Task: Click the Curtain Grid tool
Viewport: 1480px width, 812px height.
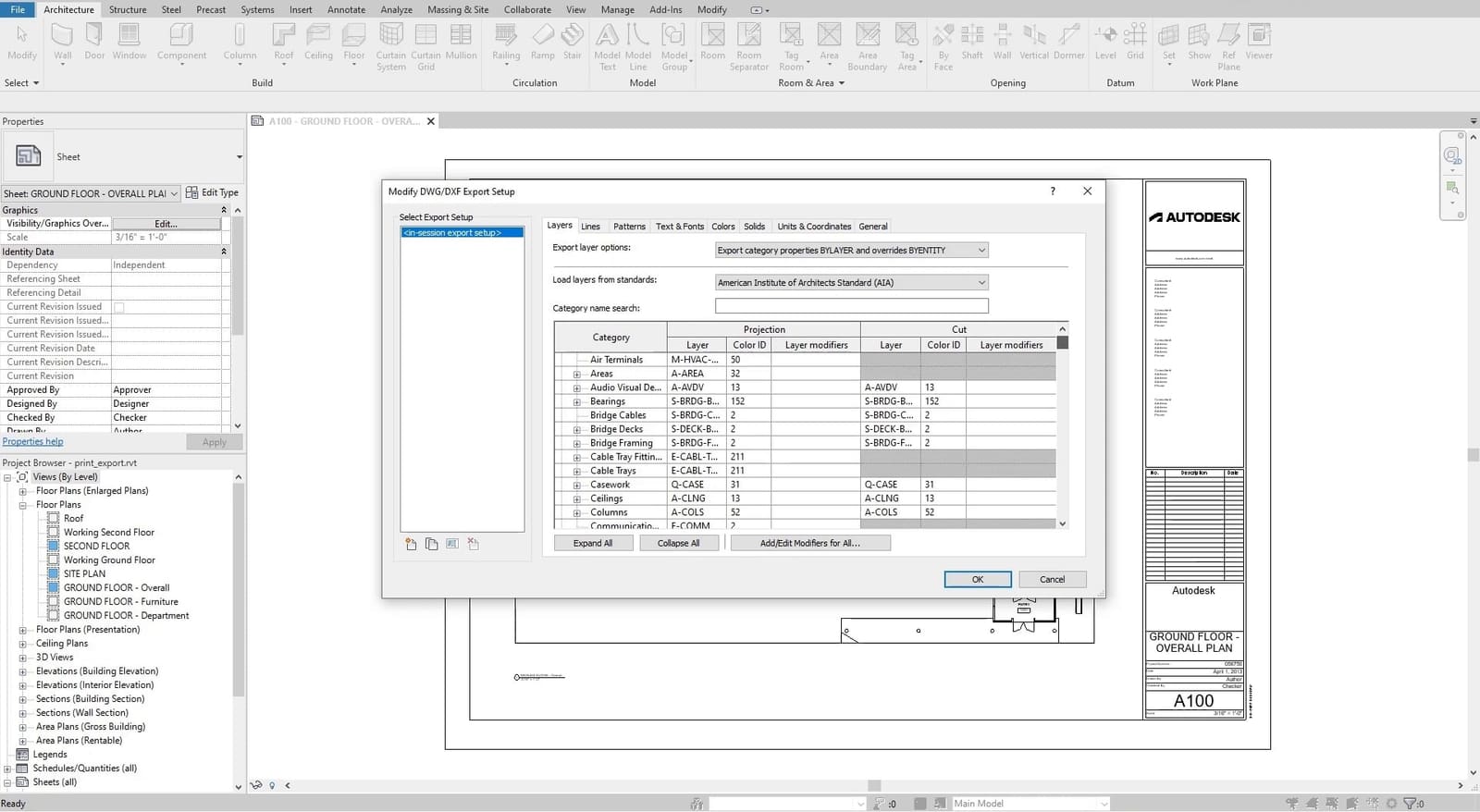Action: point(425,47)
